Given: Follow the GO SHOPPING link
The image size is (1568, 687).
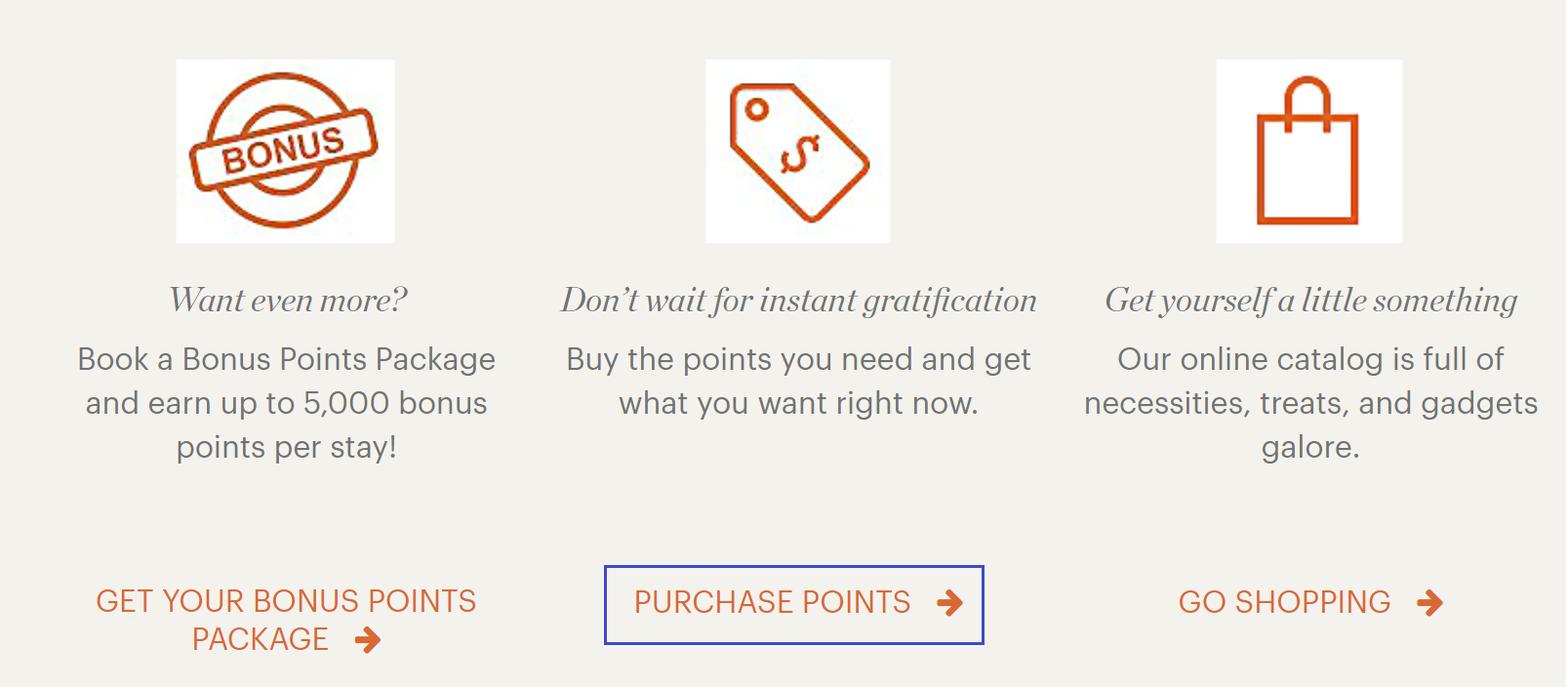Looking at the screenshot, I should pyautogui.click(x=1310, y=603).
